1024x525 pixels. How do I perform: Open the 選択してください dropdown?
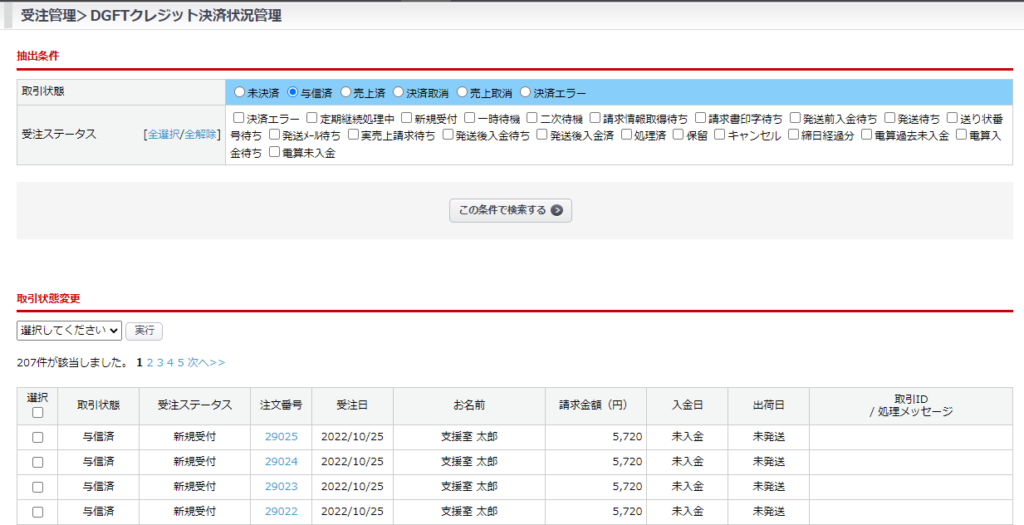(x=69, y=330)
